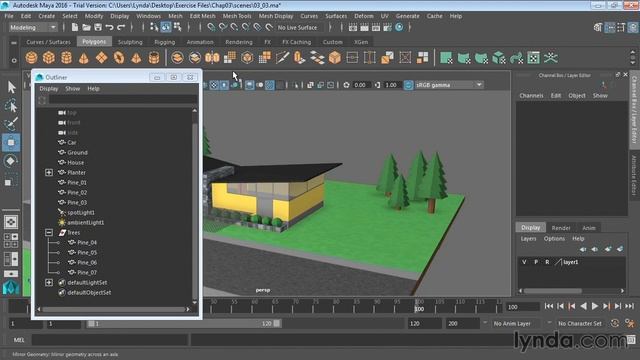Image resolution: width=640 pixels, height=360 pixels.
Task: Toggle layer1 visibility V box
Action: pos(524,262)
